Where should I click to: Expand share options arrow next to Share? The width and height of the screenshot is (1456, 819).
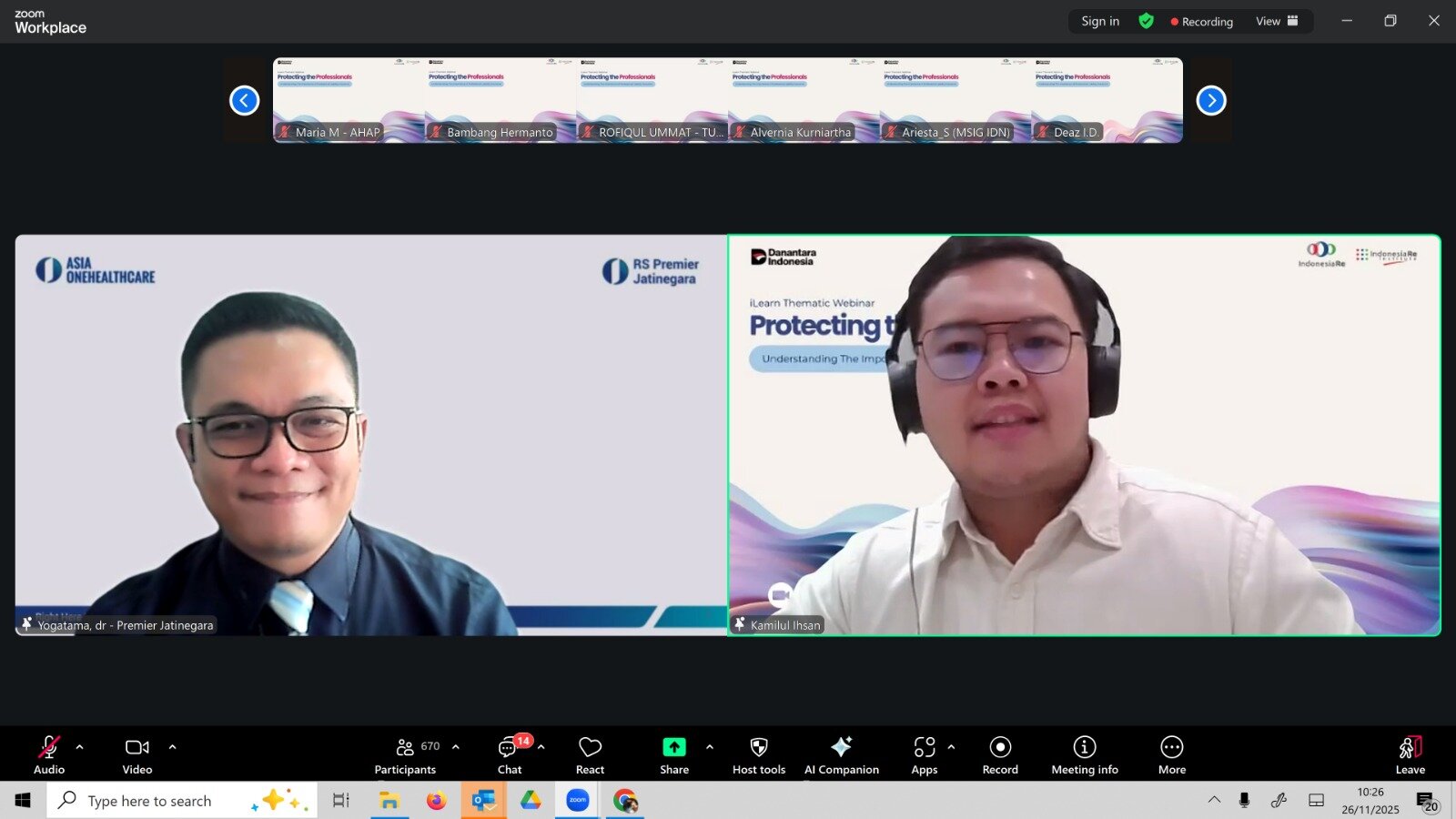pos(710,747)
